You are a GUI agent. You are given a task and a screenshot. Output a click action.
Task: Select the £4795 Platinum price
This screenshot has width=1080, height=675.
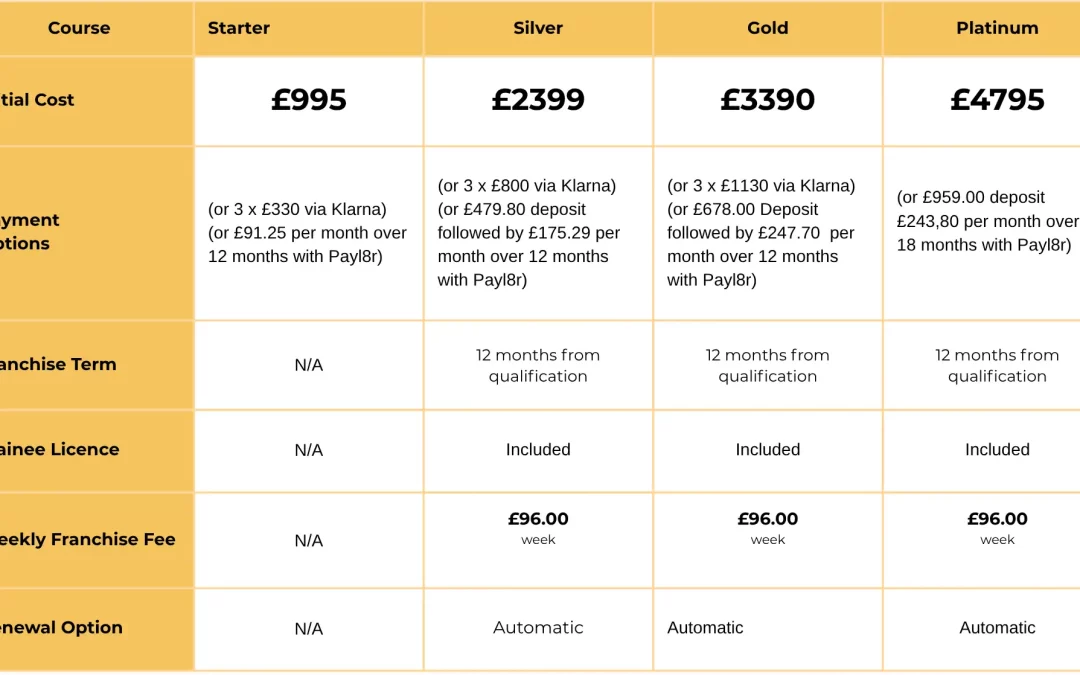coord(997,100)
